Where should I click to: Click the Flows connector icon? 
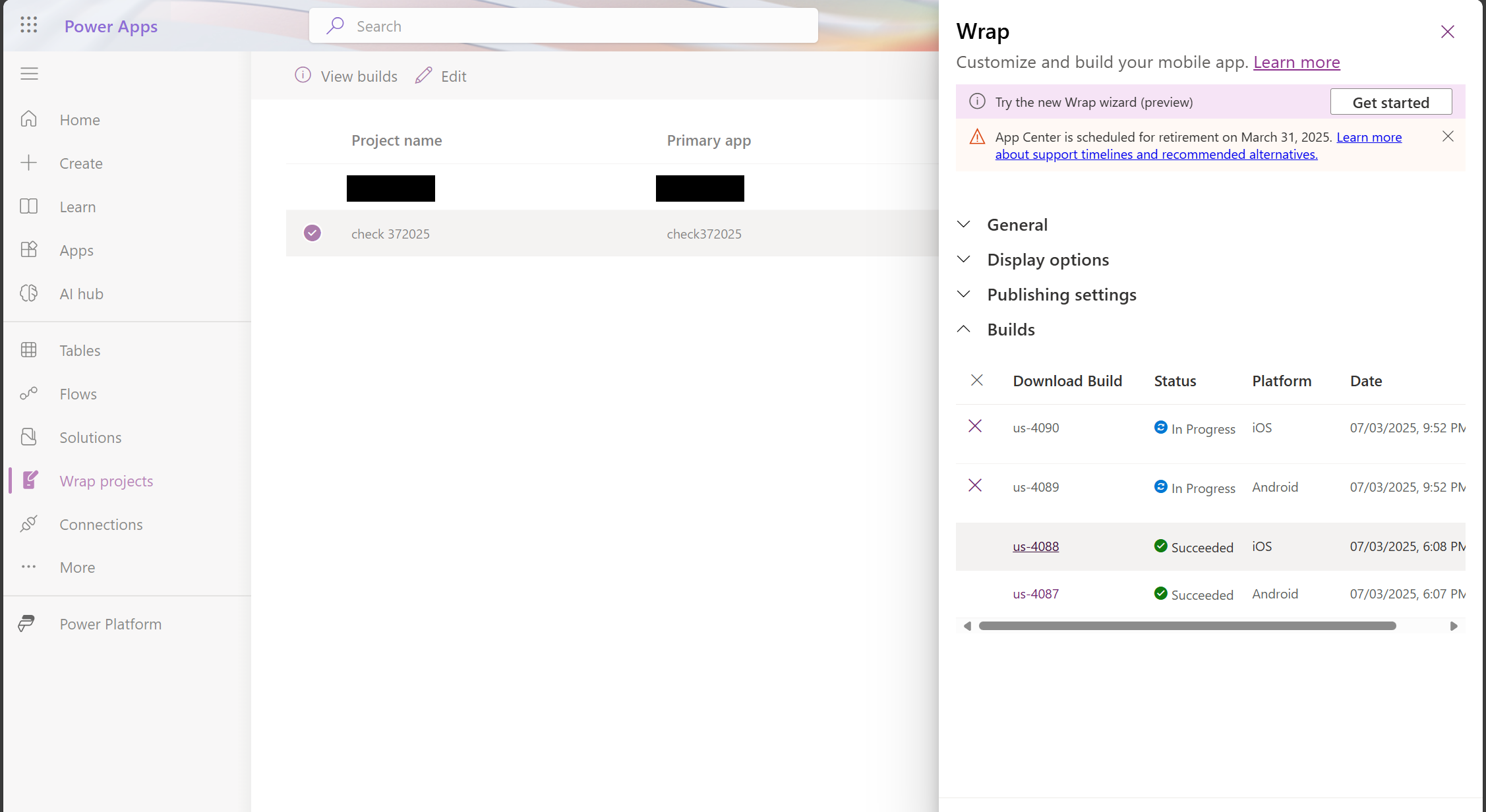pyautogui.click(x=29, y=393)
